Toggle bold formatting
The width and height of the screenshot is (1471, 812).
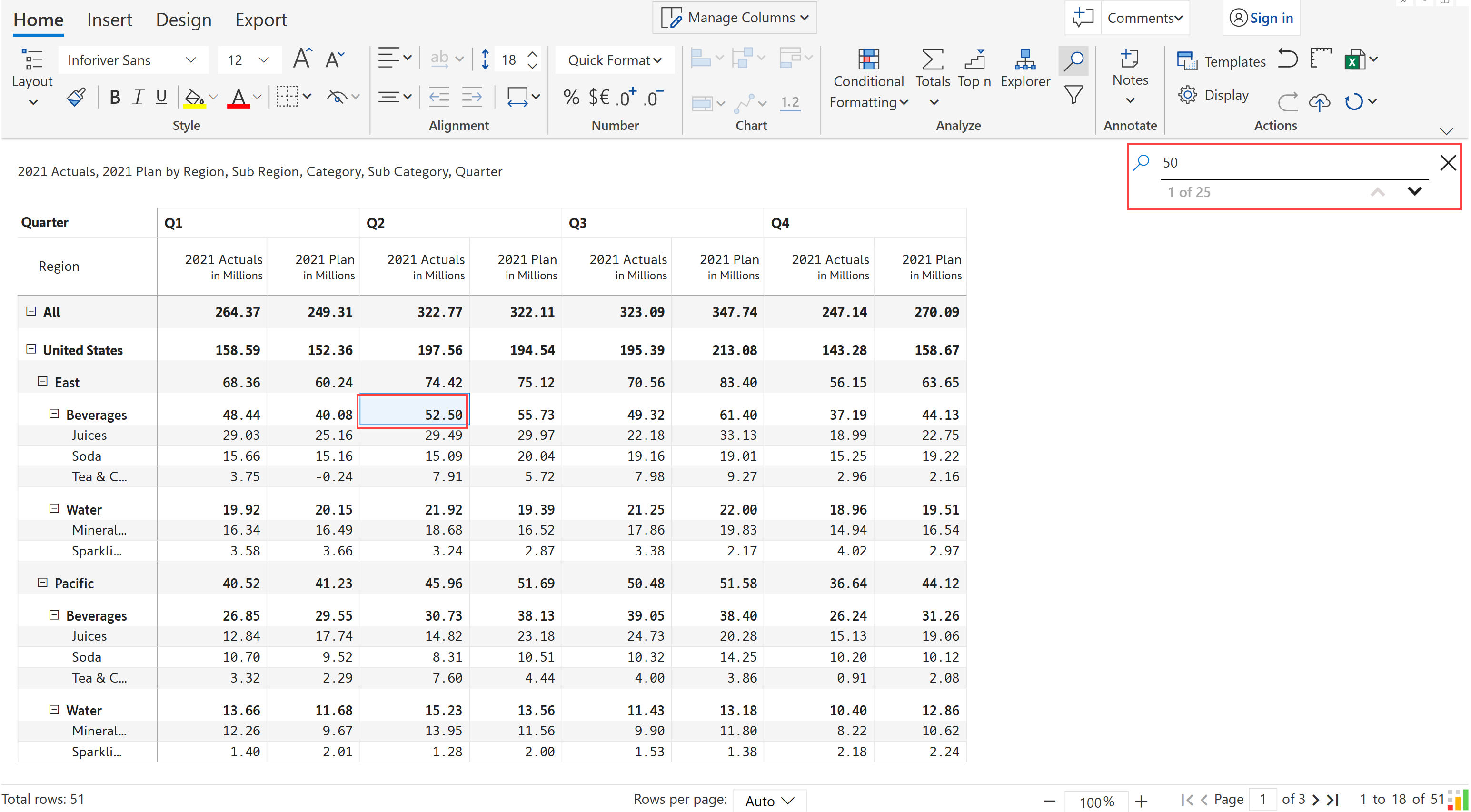click(115, 97)
